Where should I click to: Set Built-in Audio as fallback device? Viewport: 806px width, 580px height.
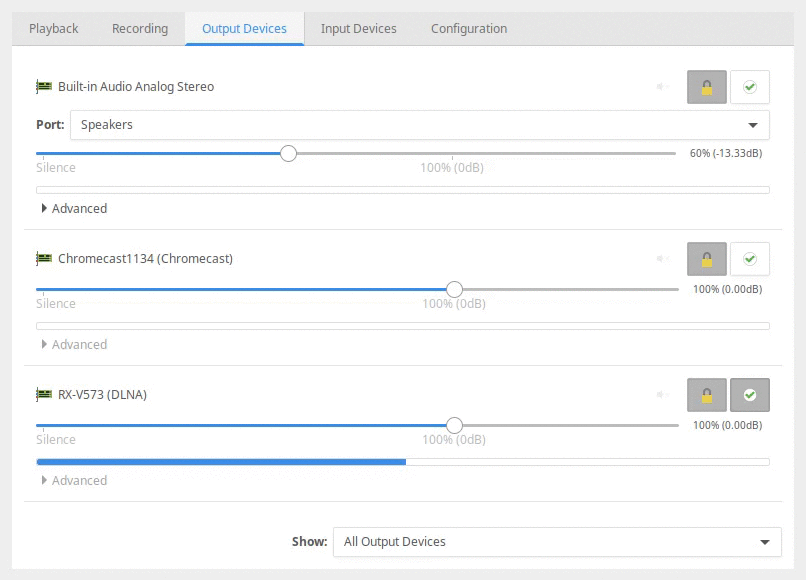(x=750, y=87)
